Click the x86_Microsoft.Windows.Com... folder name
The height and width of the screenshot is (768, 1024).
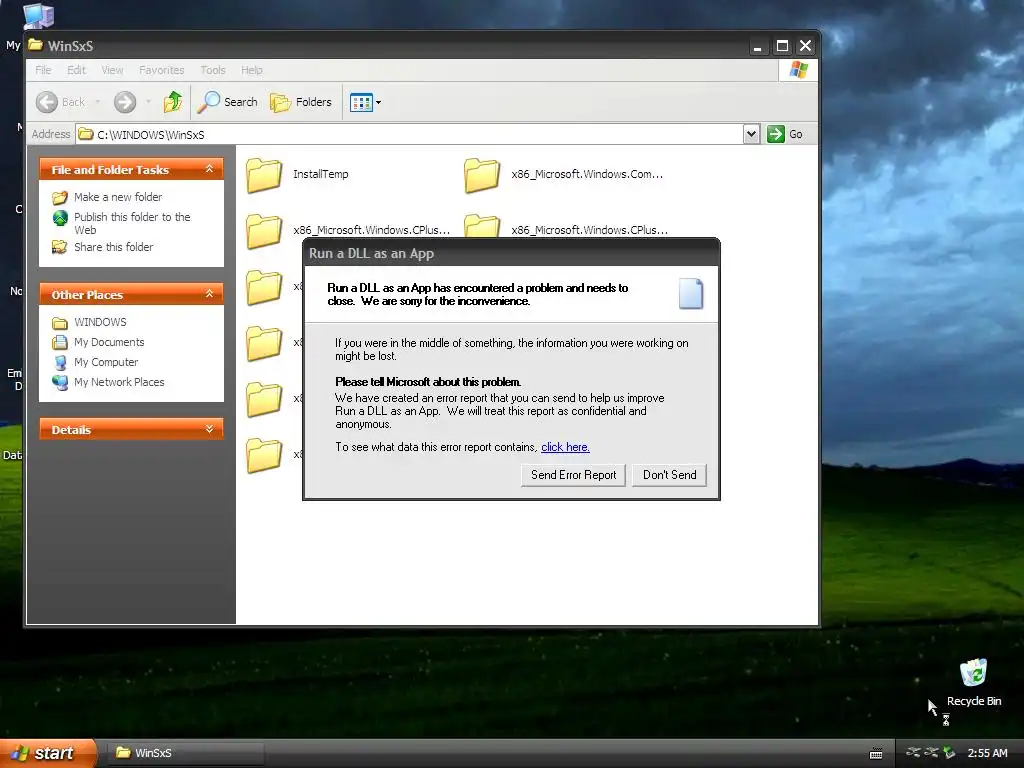[x=587, y=174]
